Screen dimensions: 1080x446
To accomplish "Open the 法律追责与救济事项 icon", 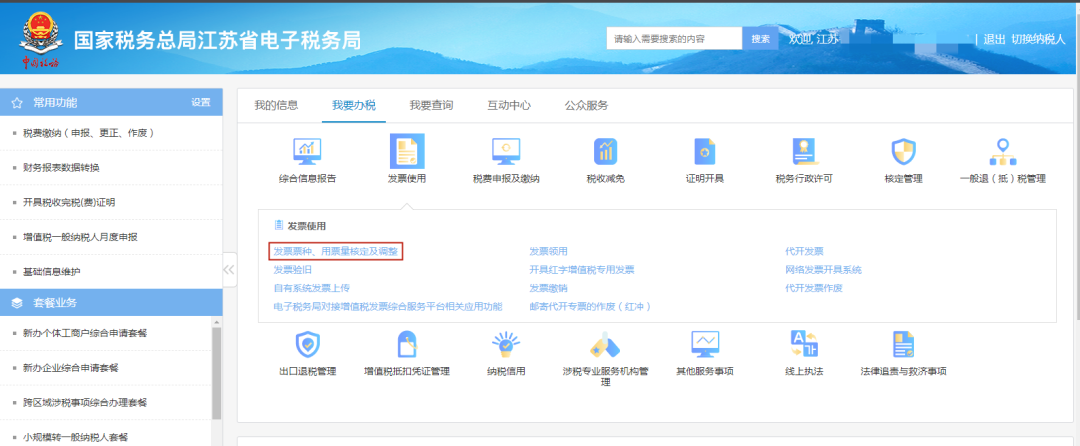I will (903, 343).
